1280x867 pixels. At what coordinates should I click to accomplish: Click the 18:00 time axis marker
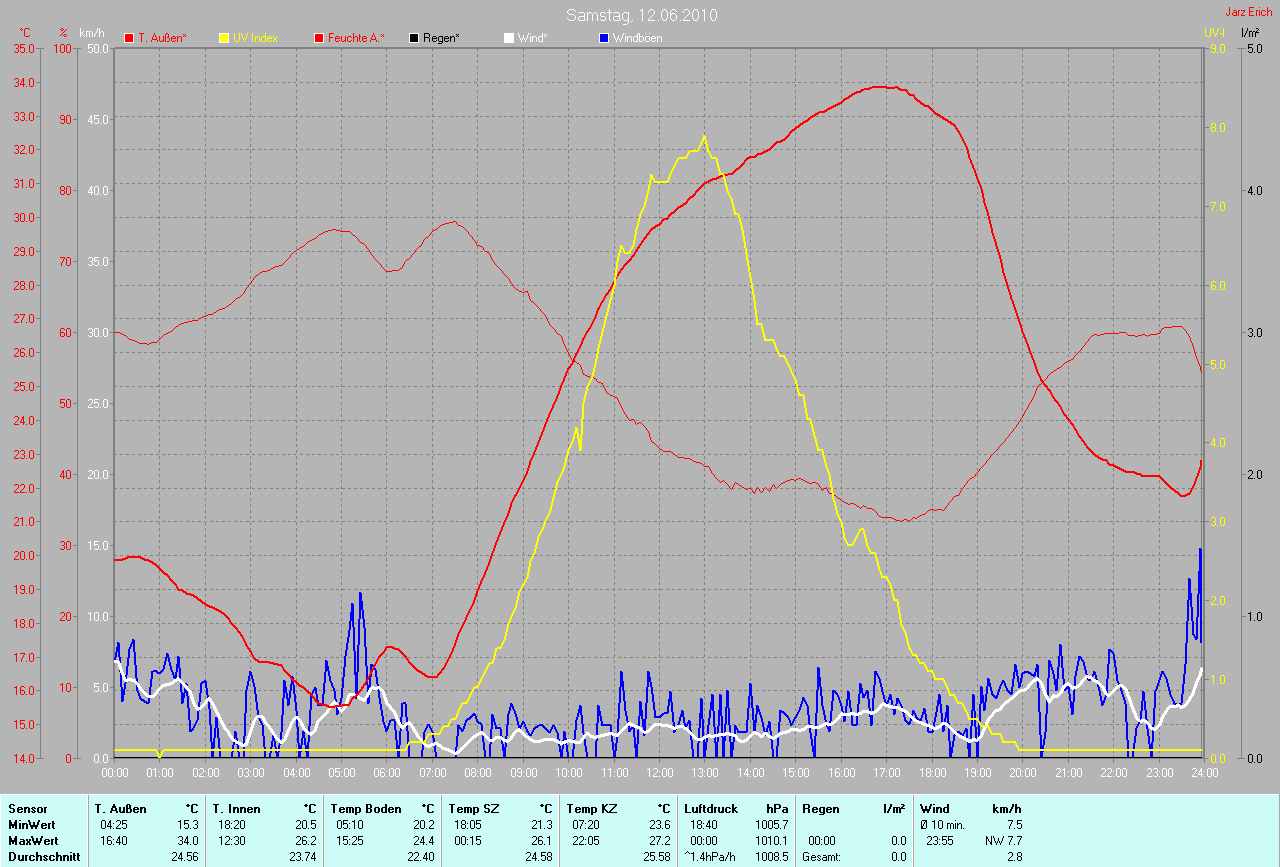tap(932, 773)
